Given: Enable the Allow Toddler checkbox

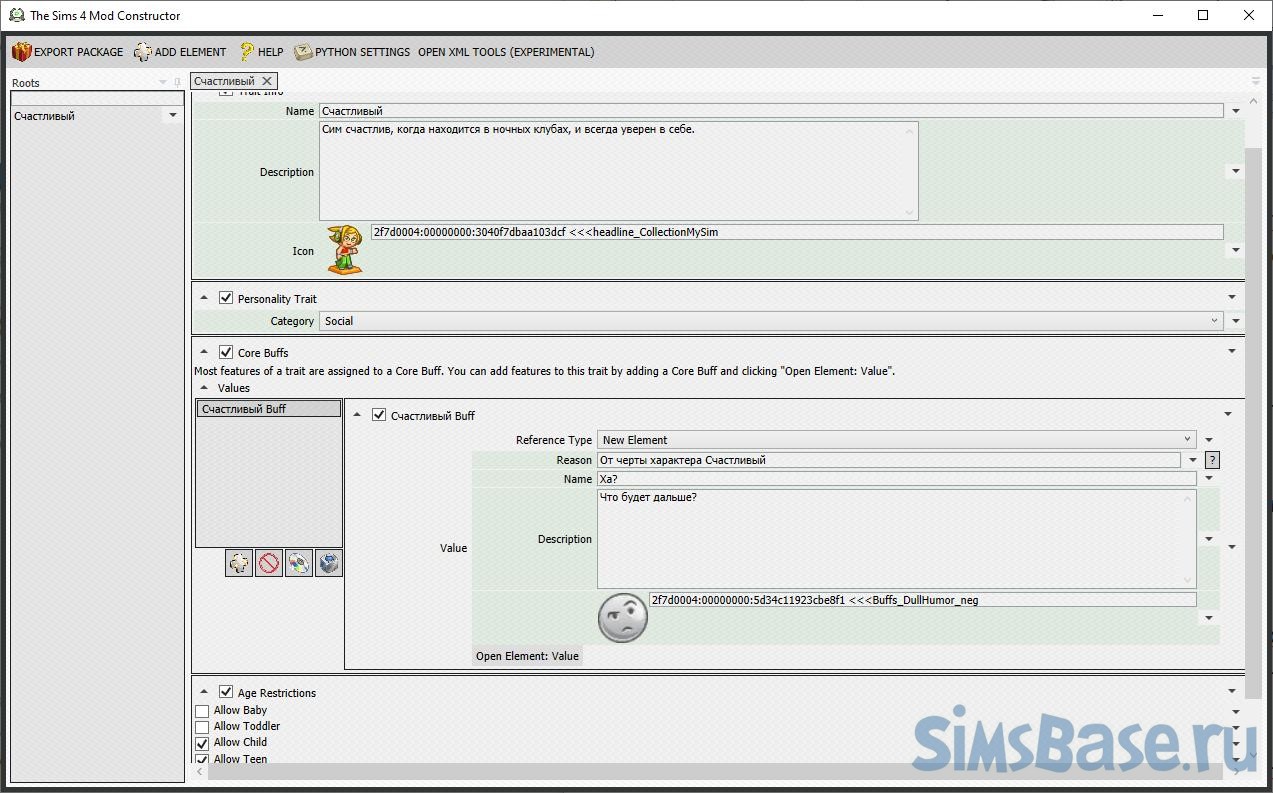Looking at the screenshot, I should (202, 727).
